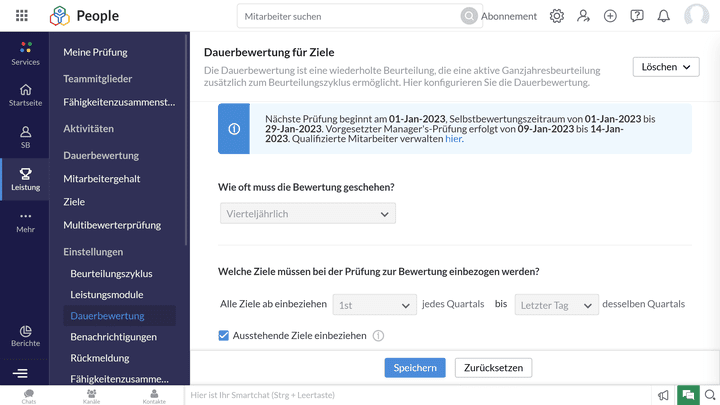Uncheck Ausstehende Ziele einbeziehen
Screen dimensions: 720x405
pyautogui.click(x=224, y=336)
